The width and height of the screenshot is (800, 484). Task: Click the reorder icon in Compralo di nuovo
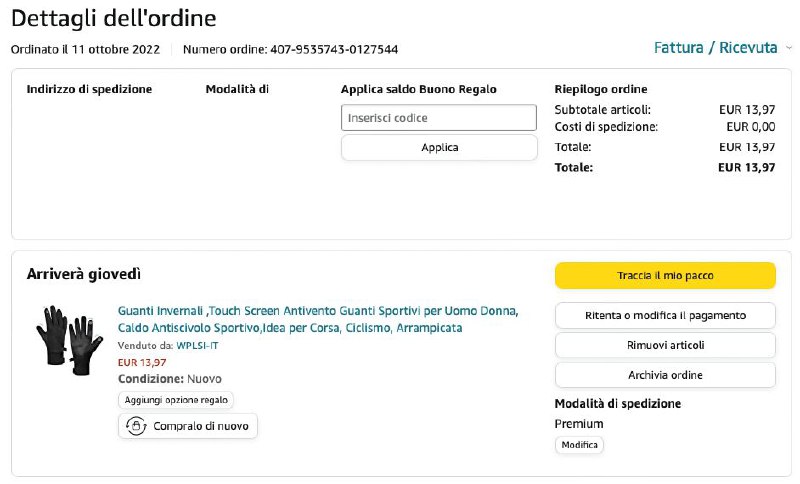coord(136,427)
